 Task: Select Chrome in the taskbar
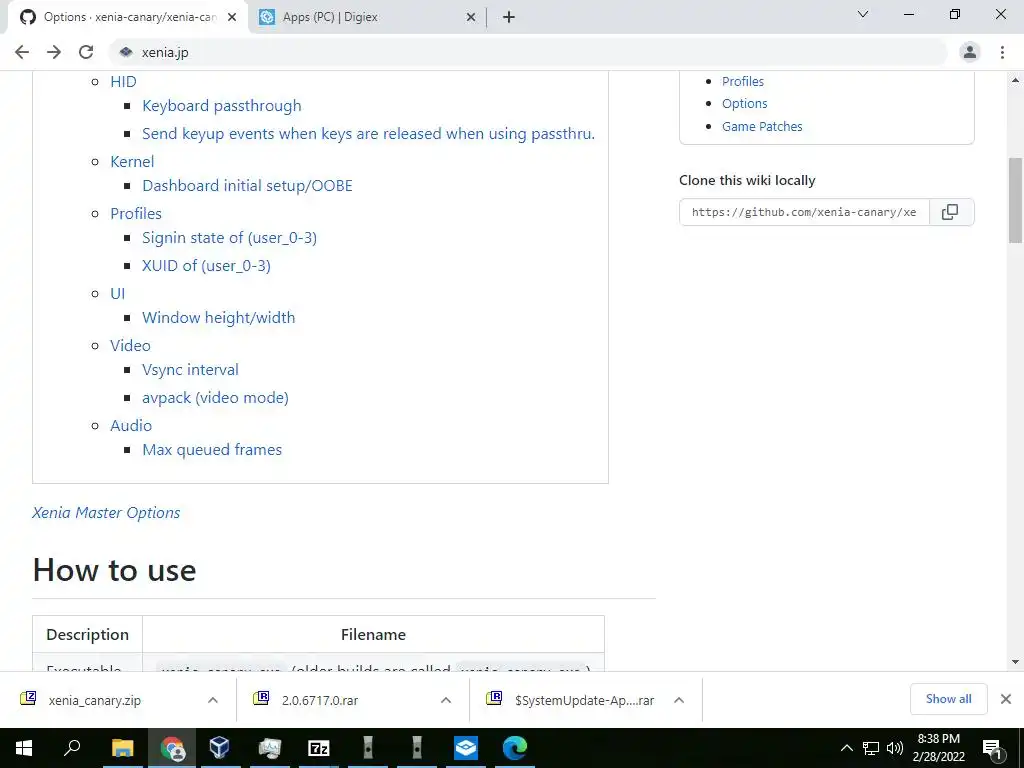coord(172,748)
